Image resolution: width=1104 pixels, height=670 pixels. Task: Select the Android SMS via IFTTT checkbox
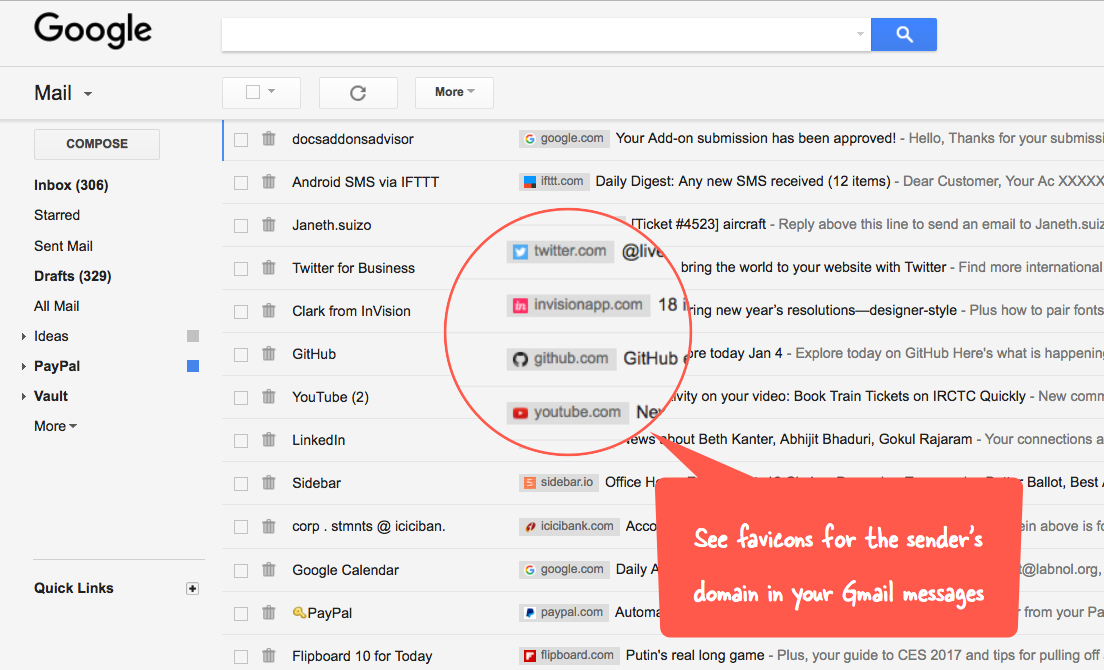(x=241, y=182)
